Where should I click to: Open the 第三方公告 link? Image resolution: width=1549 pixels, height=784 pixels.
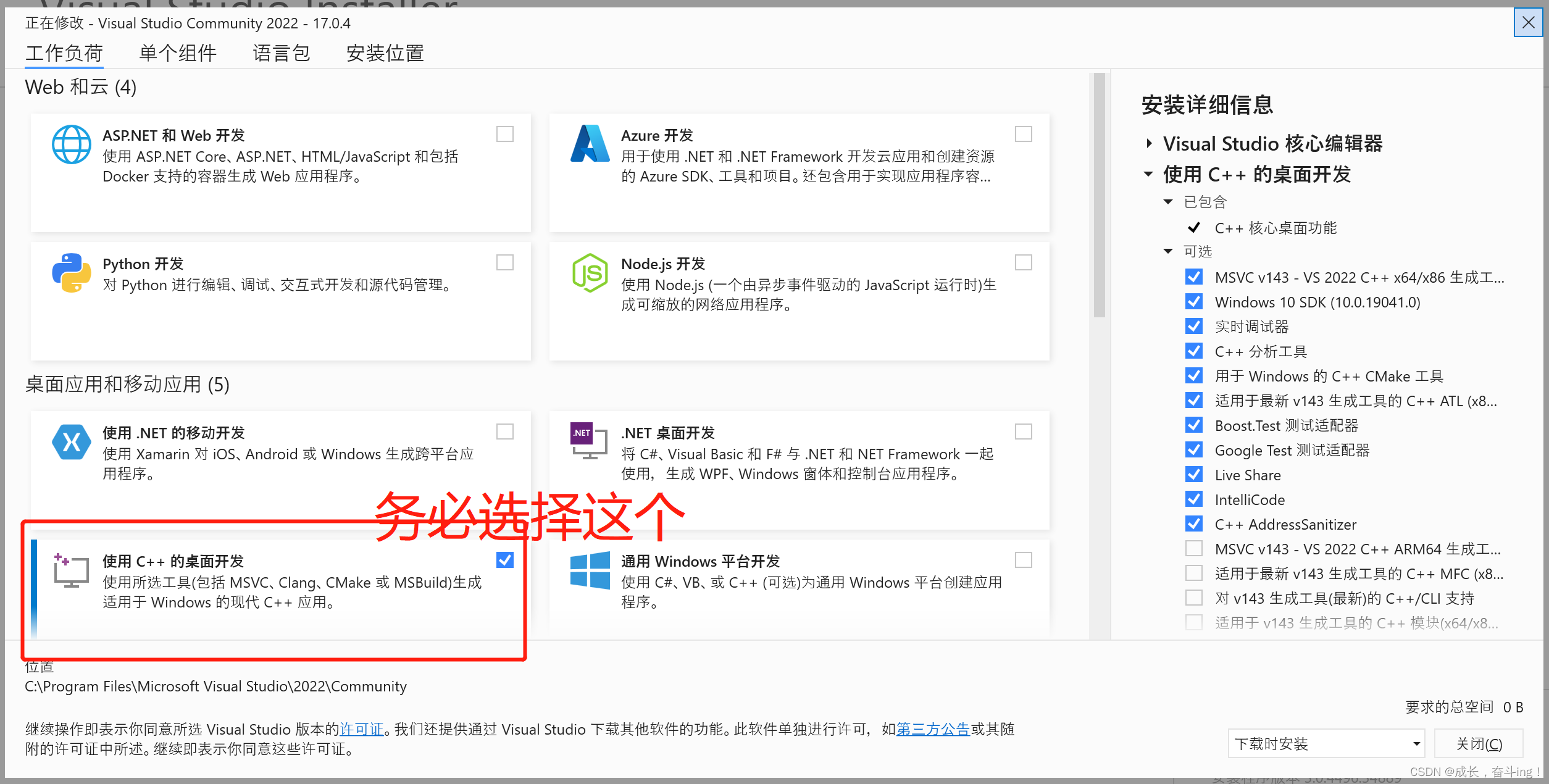point(933,729)
